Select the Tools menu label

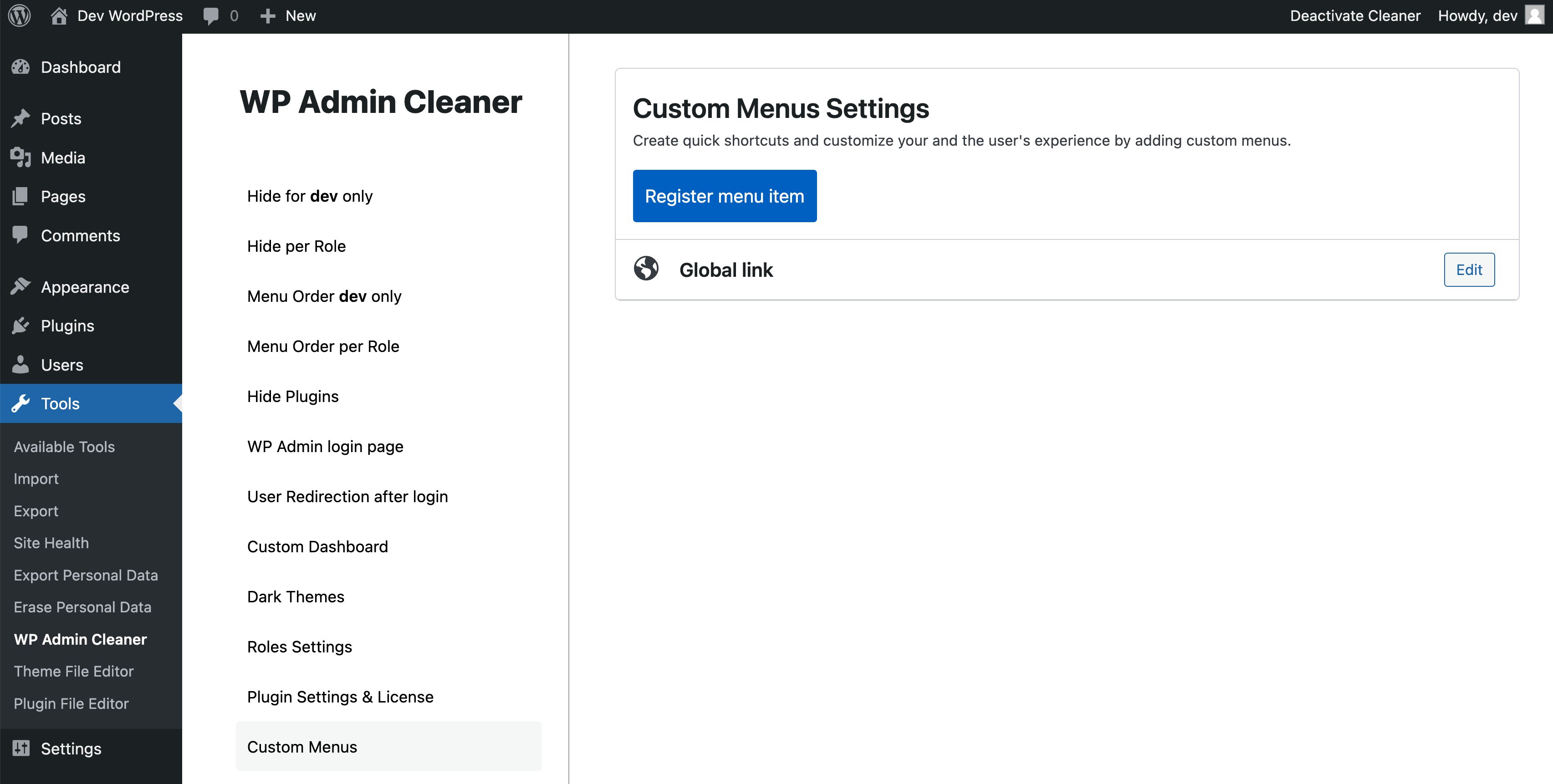pyautogui.click(x=60, y=404)
